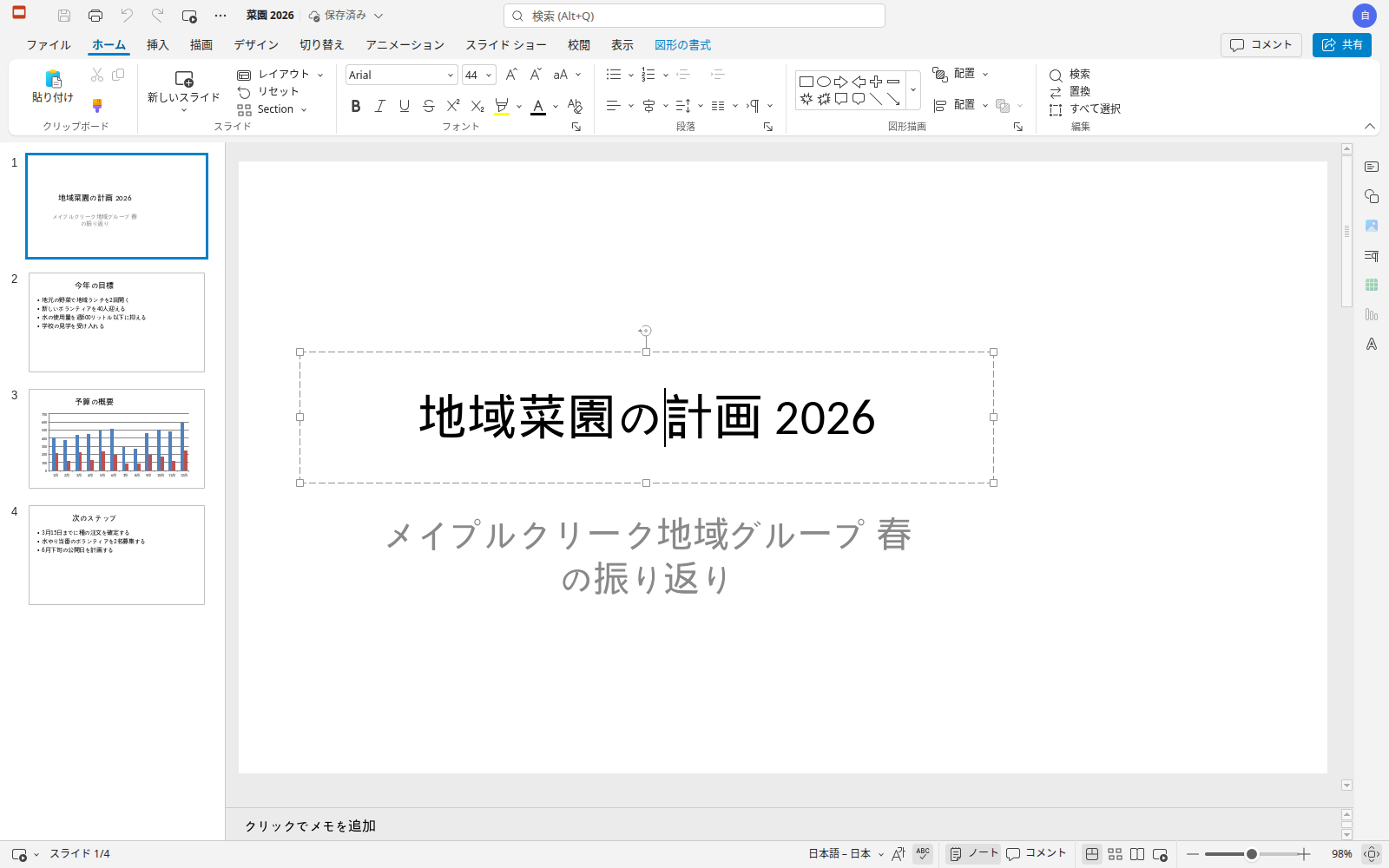Select the rectangle shape in gallery
Viewport: 1389px width, 868px height.
click(x=806, y=82)
